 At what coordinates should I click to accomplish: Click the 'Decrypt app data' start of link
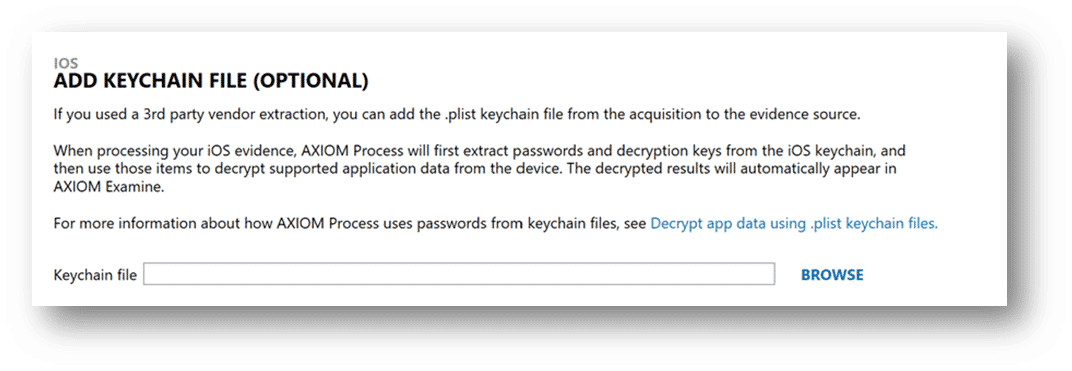point(701,223)
